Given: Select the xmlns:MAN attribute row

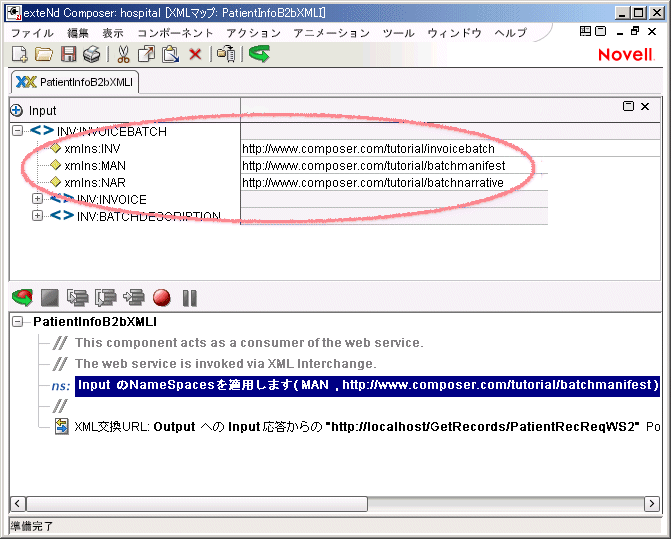Looking at the screenshot, I should click(x=95, y=166).
